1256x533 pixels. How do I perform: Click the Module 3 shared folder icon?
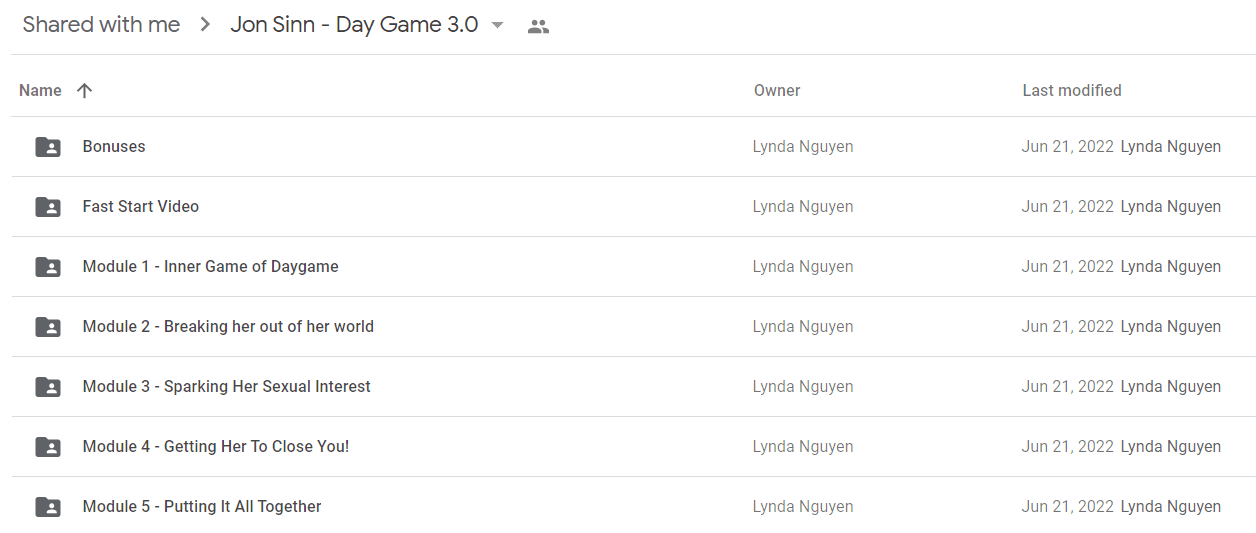point(48,387)
